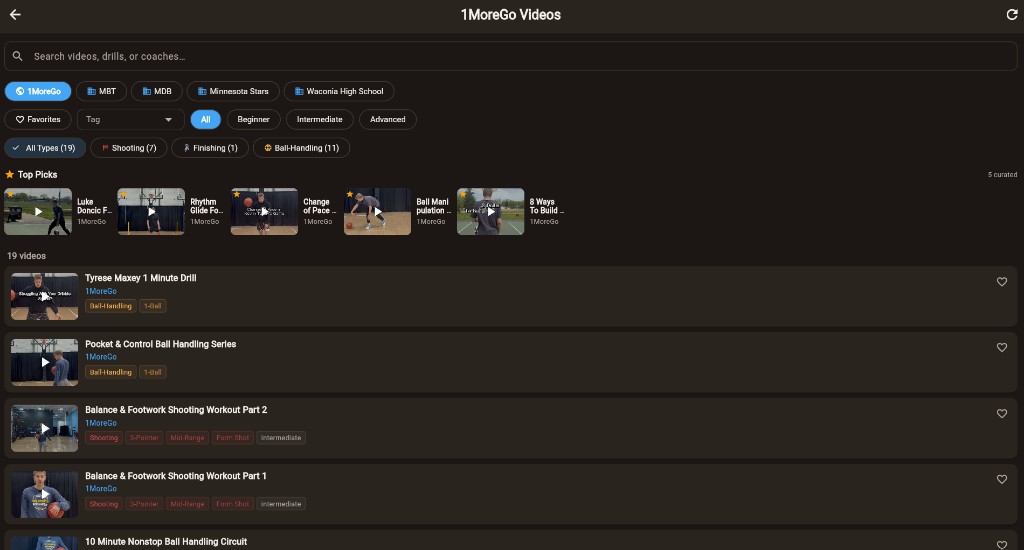The width and height of the screenshot is (1024, 550).
Task: Select the 1MoreGo source chip
Action: 38,91
